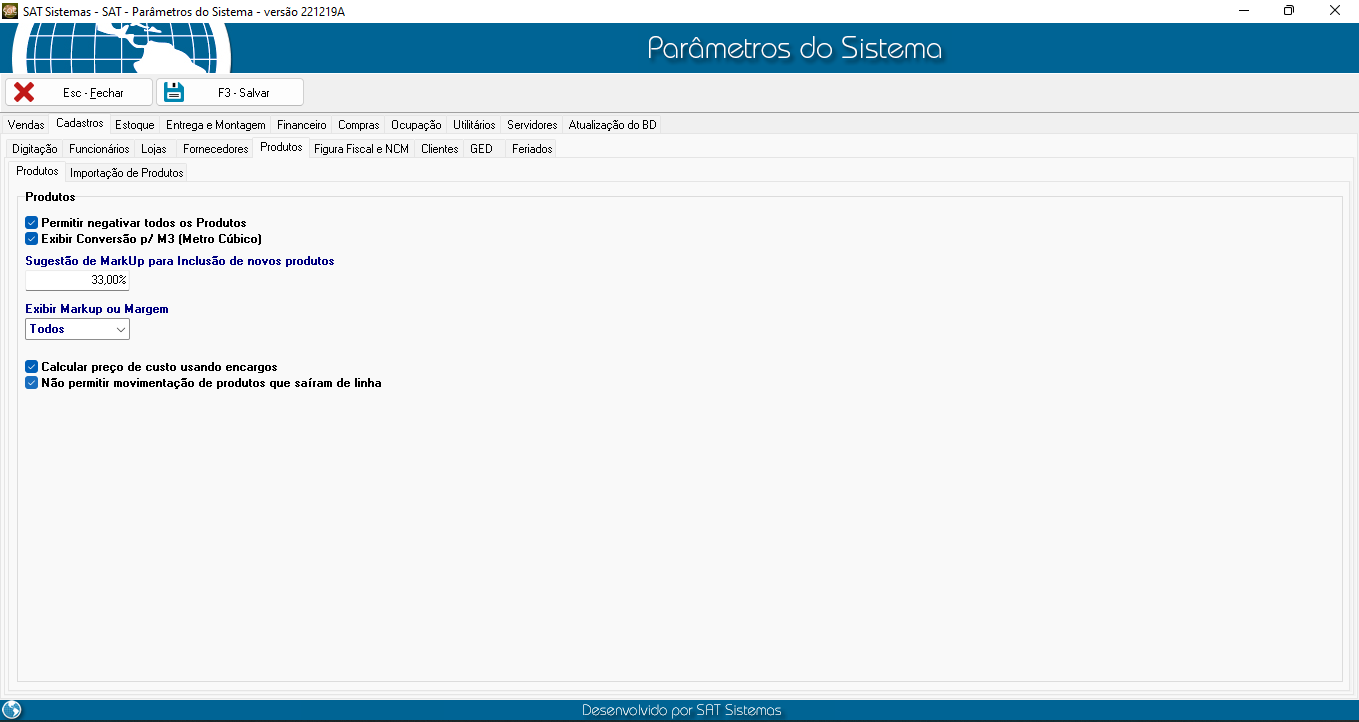This screenshot has width=1359, height=722.
Task: Open the Fornecedores tab
Action: [x=215, y=149]
